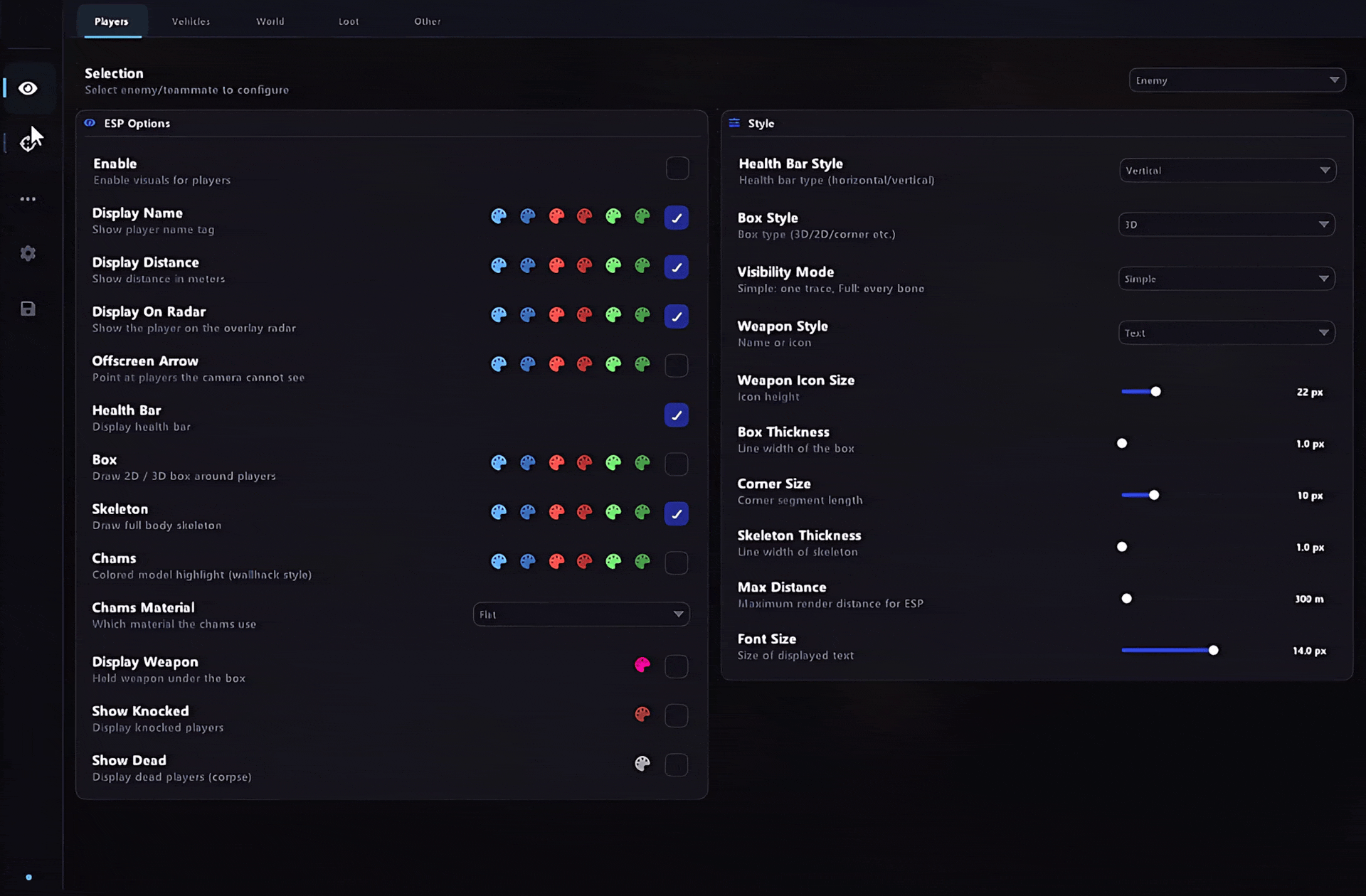Switch to the Vehicles tab
The height and width of the screenshot is (896, 1366).
tap(191, 21)
